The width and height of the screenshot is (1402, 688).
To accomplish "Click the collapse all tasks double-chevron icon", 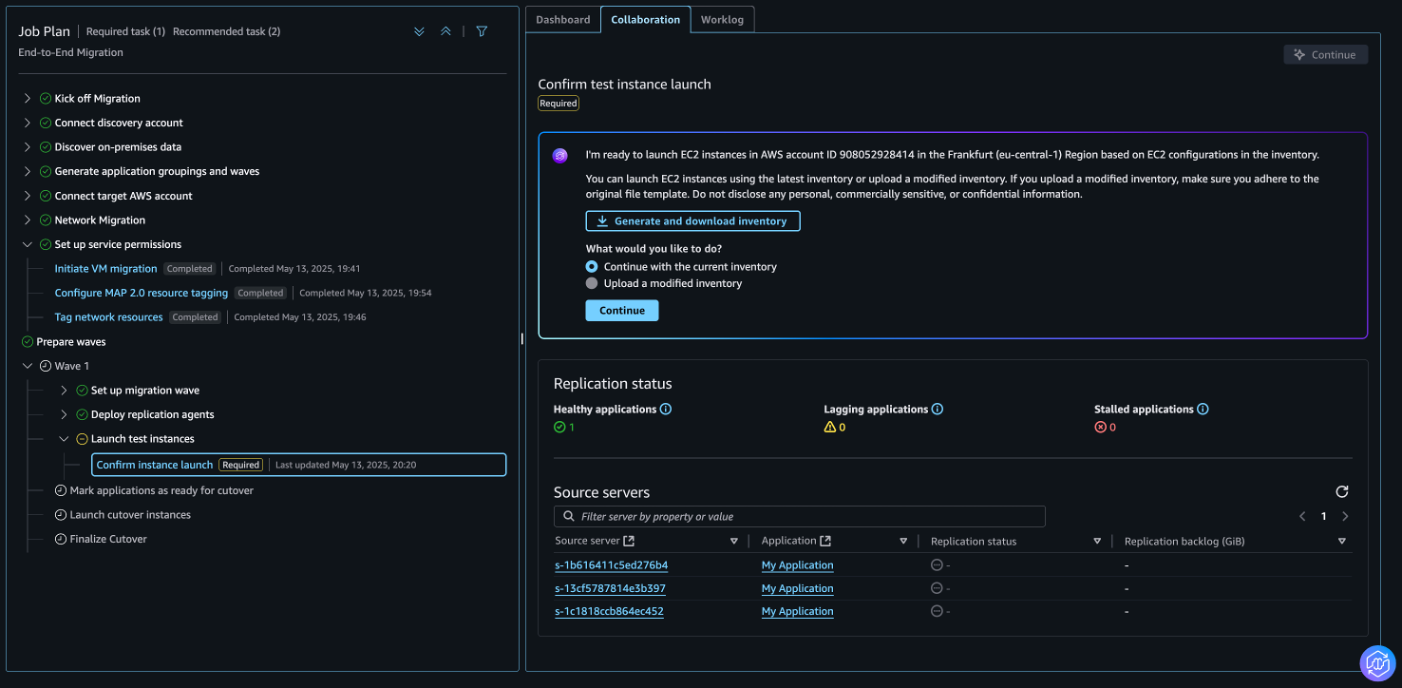I will (x=446, y=32).
